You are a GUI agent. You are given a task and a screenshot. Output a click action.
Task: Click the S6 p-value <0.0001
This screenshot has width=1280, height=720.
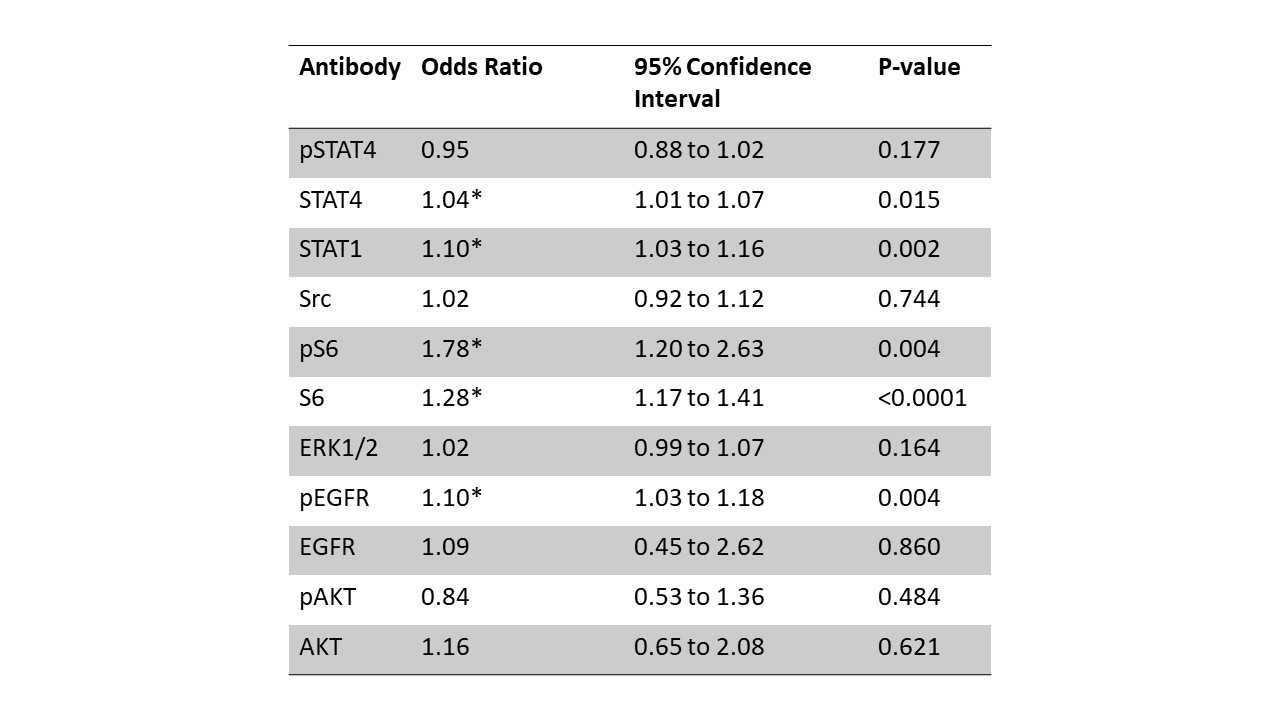click(922, 399)
